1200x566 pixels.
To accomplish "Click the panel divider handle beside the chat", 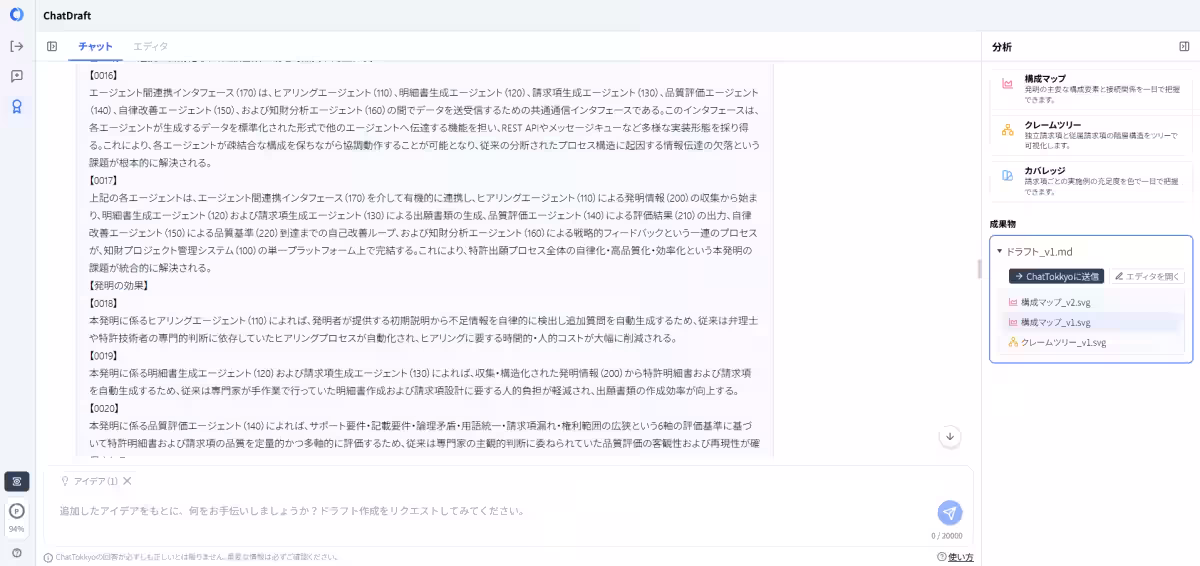I will pos(979,269).
